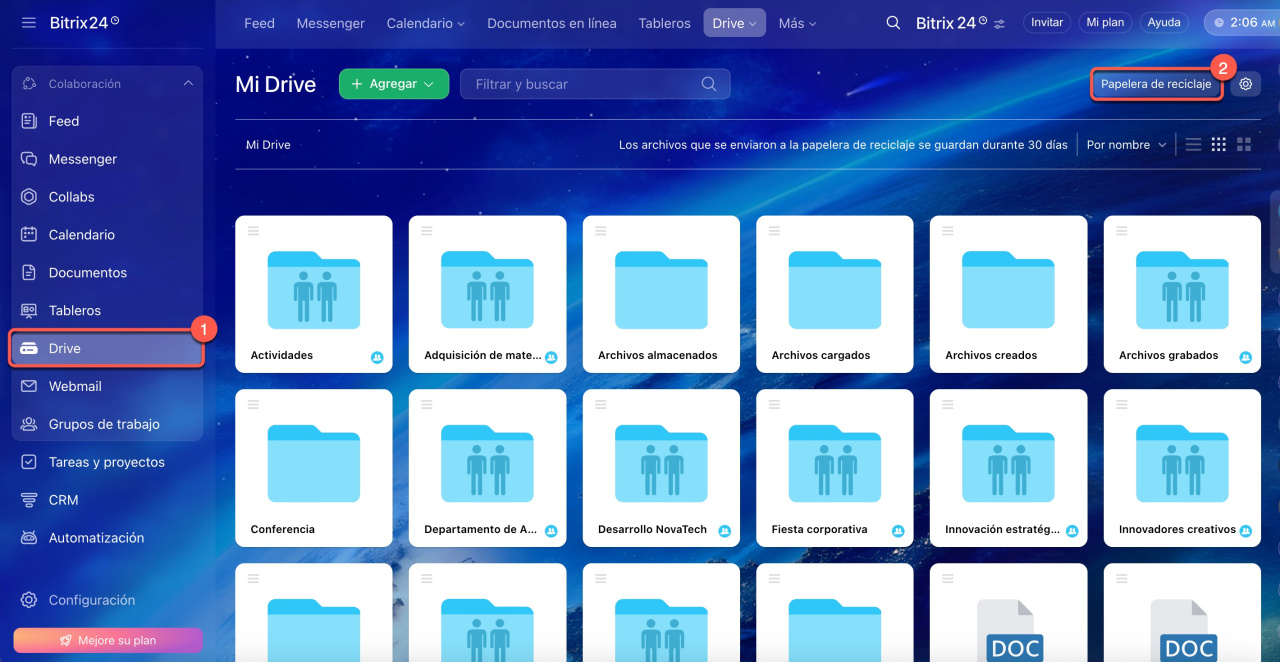Switch to large tile view icon
This screenshot has height=662, width=1280.
coord(1244,145)
